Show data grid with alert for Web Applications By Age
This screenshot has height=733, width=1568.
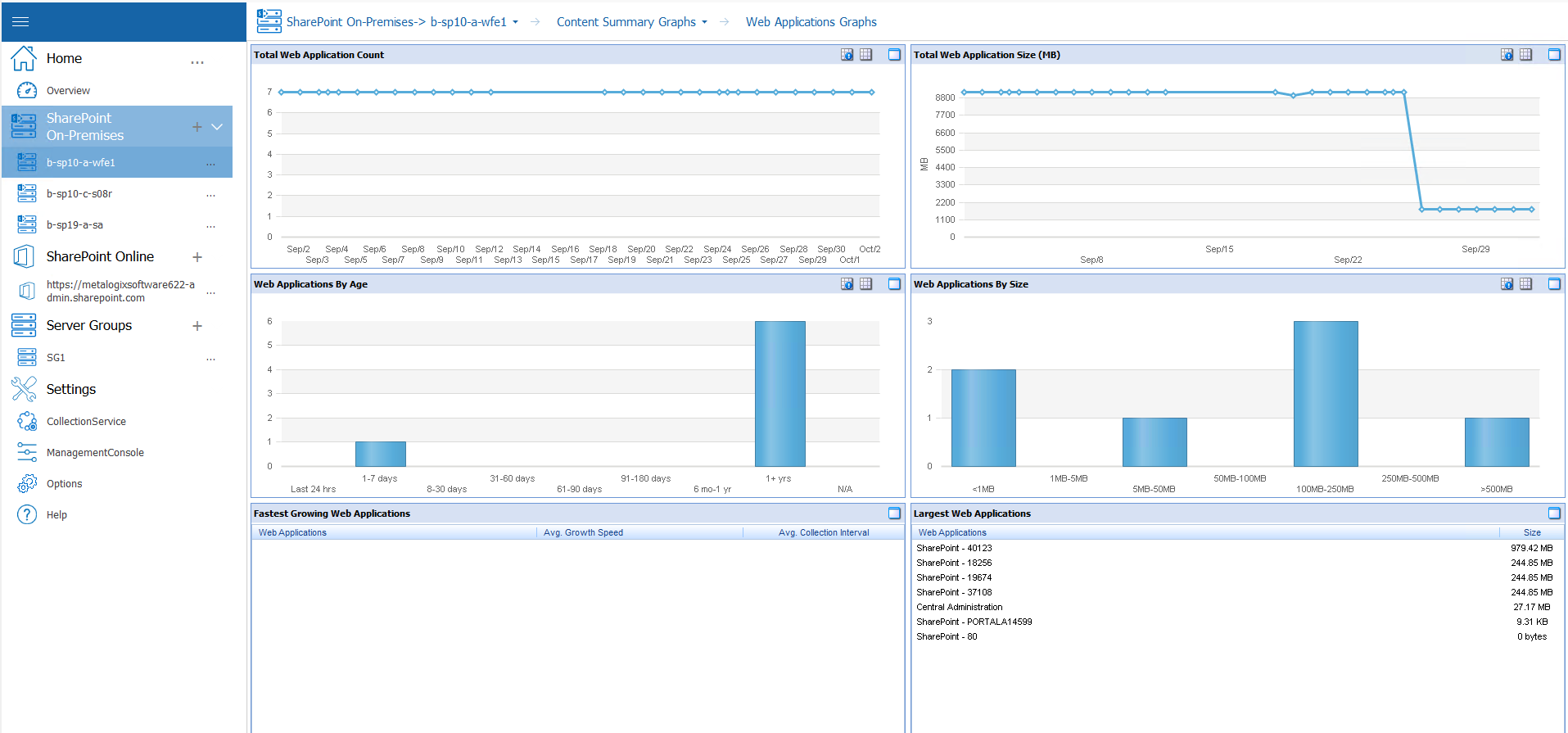[x=847, y=284]
